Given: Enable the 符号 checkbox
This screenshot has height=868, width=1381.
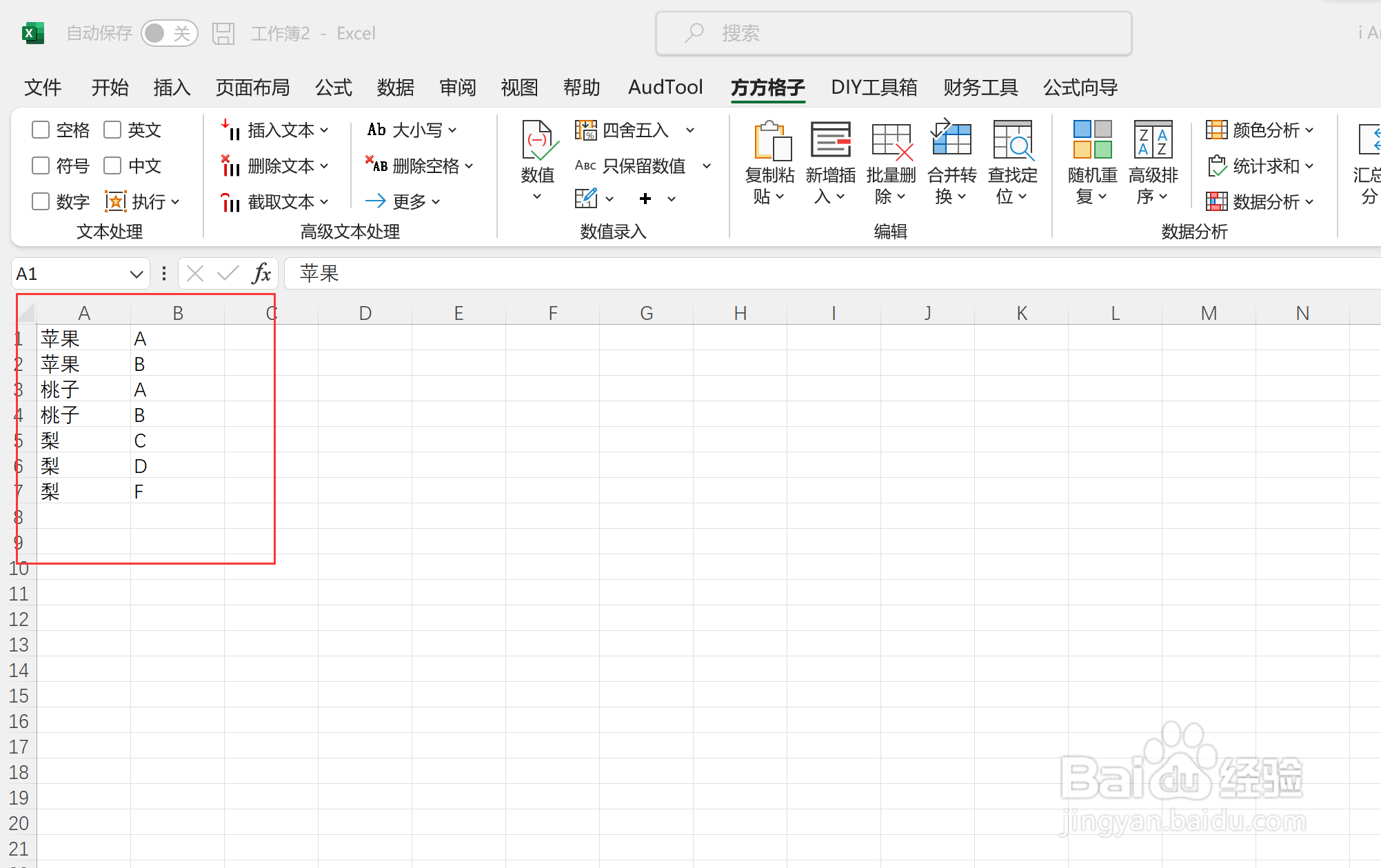Looking at the screenshot, I should click(x=41, y=165).
